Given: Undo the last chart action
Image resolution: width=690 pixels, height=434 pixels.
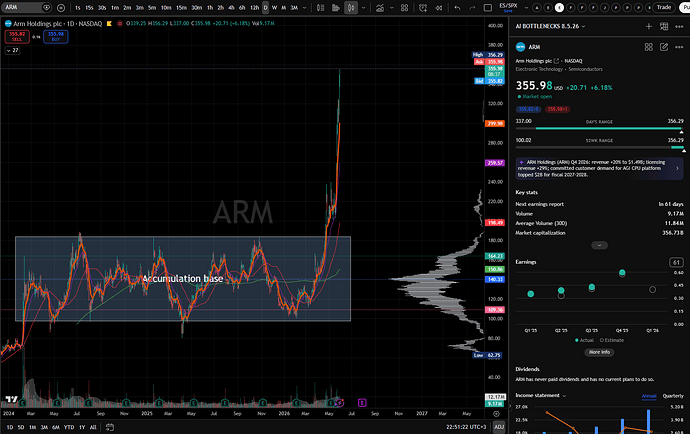Looking at the screenshot, I should click(x=457, y=7).
